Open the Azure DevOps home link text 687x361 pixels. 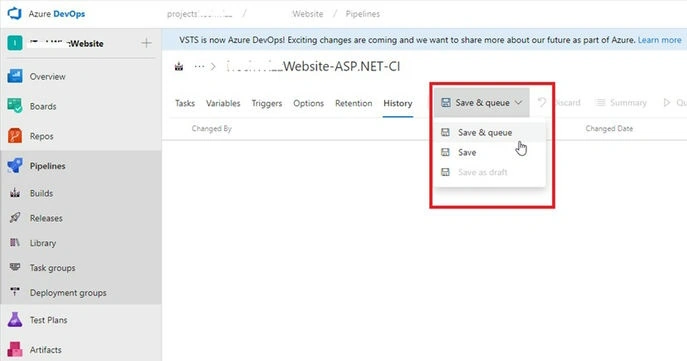pos(57,14)
